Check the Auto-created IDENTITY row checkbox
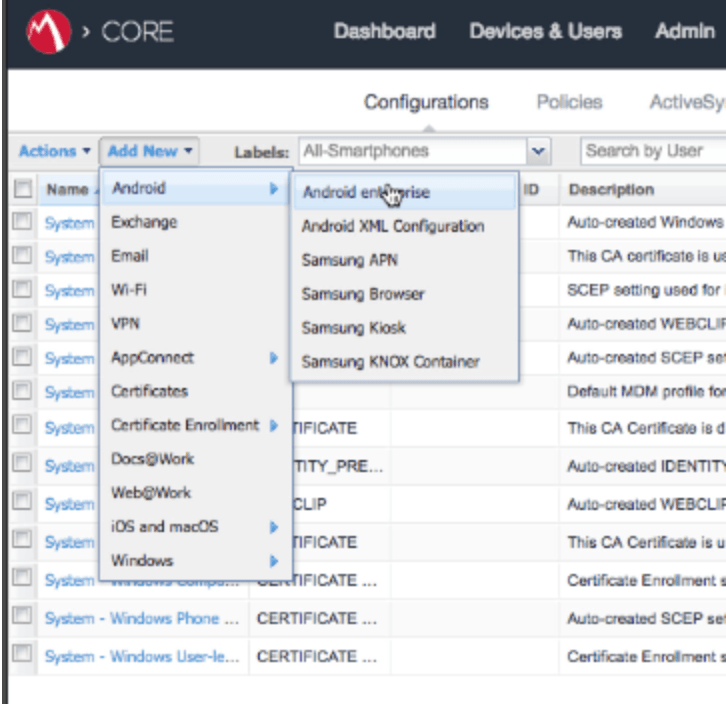 click(x=22, y=464)
